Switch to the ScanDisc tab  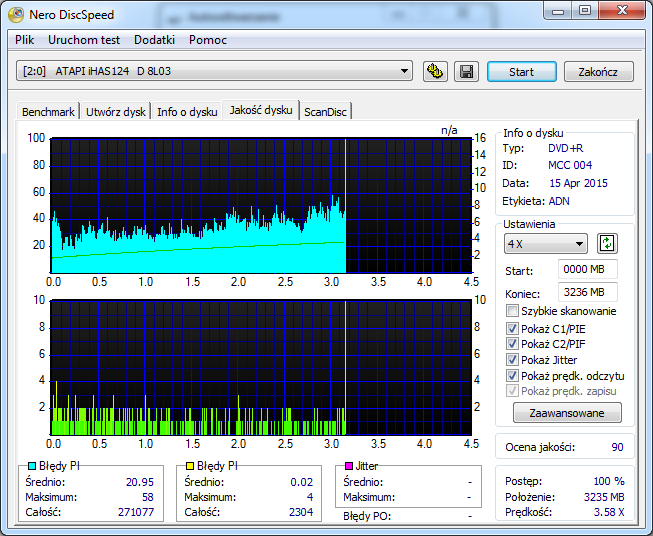coord(325,112)
